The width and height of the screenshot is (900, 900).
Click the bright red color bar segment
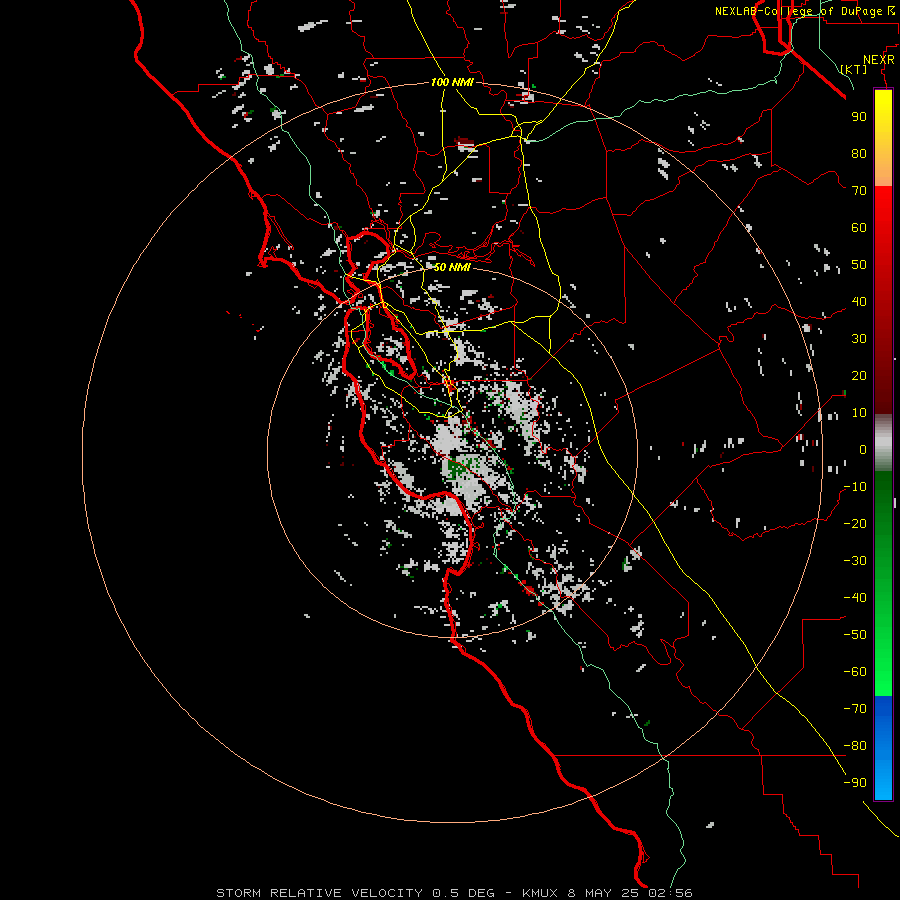[x=883, y=210]
